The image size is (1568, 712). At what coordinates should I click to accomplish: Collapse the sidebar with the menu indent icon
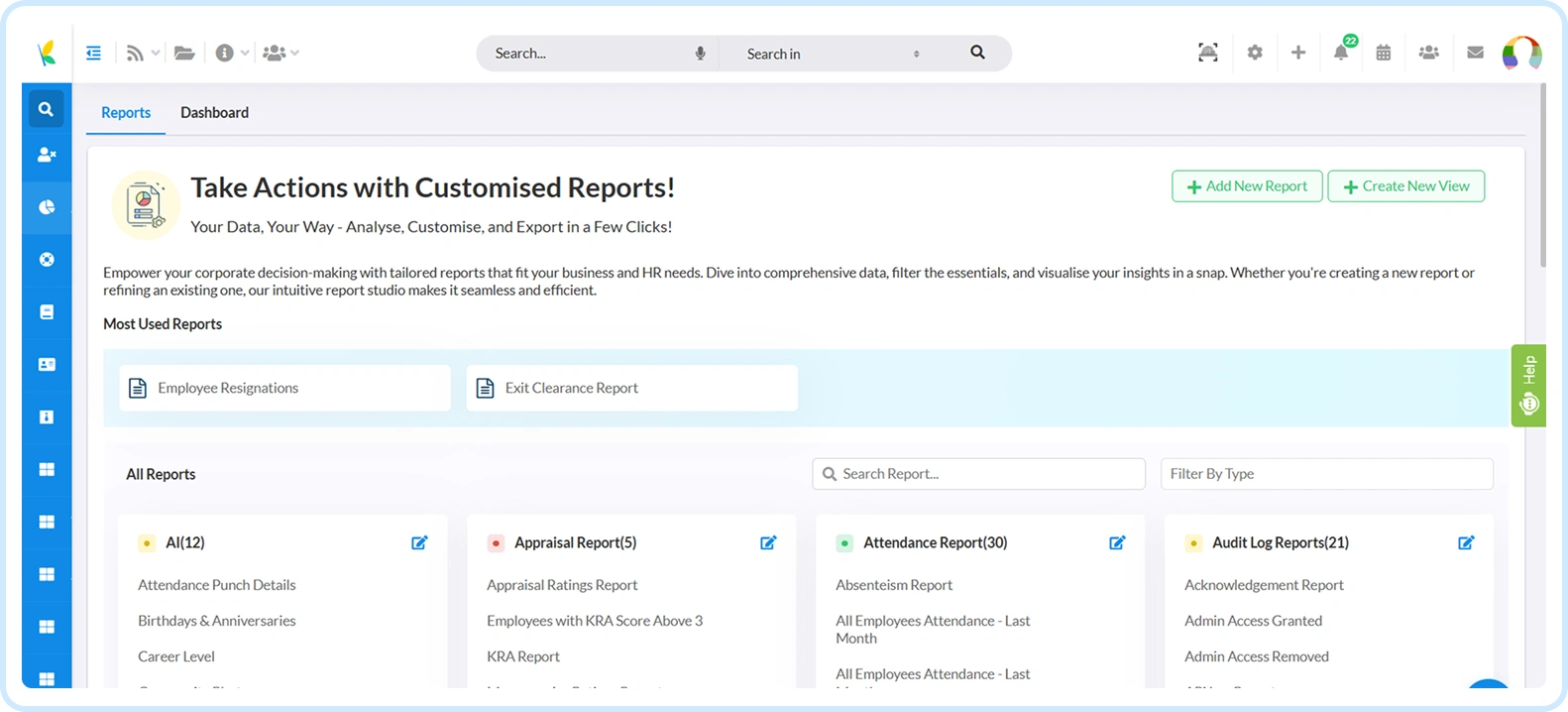point(93,54)
